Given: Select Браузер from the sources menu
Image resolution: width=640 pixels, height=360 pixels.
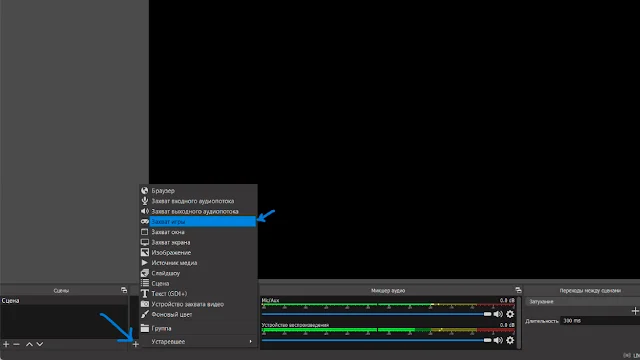Looking at the screenshot, I should point(198,191).
